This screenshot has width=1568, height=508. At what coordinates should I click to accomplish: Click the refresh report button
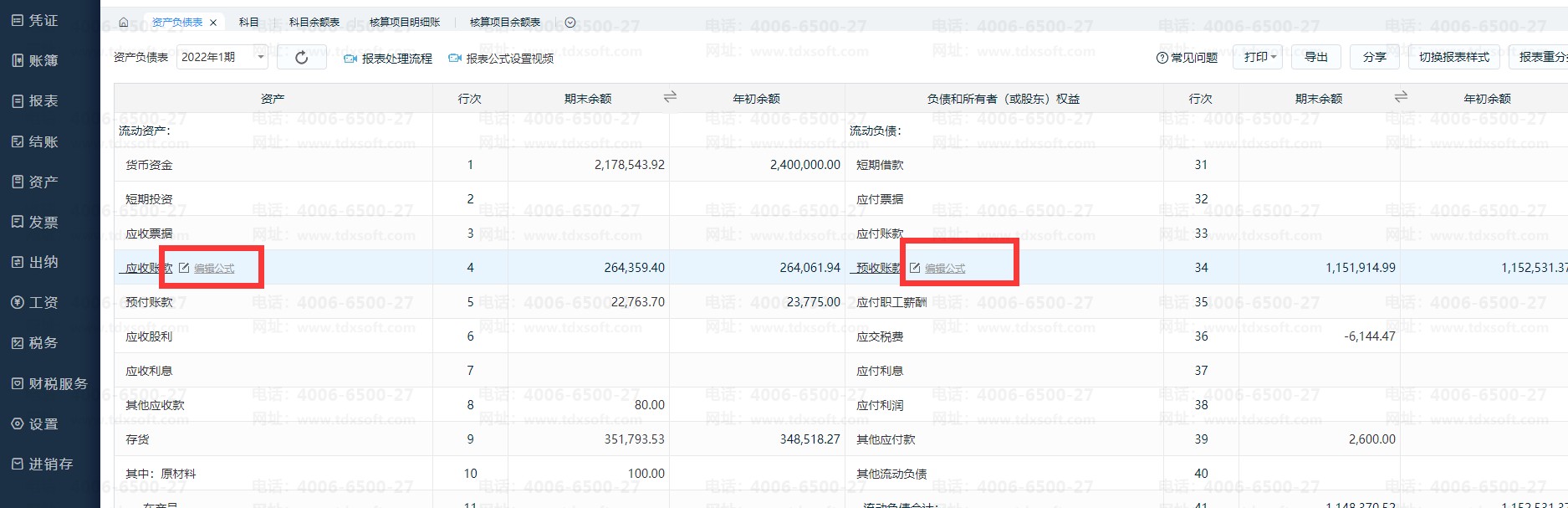tap(302, 58)
